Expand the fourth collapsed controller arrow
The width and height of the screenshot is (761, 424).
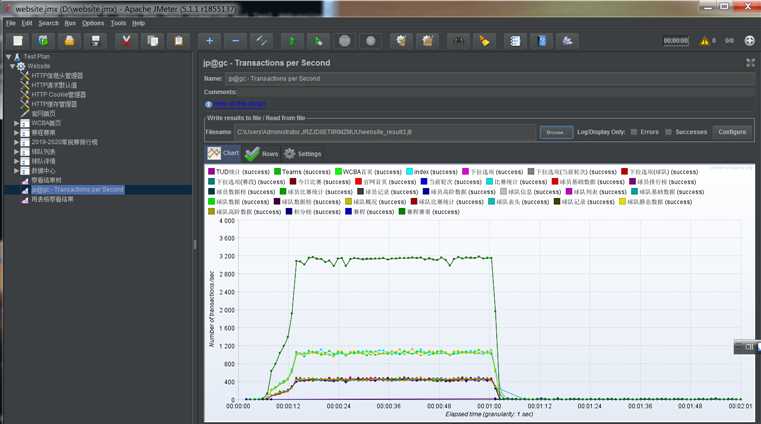point(16,152)
